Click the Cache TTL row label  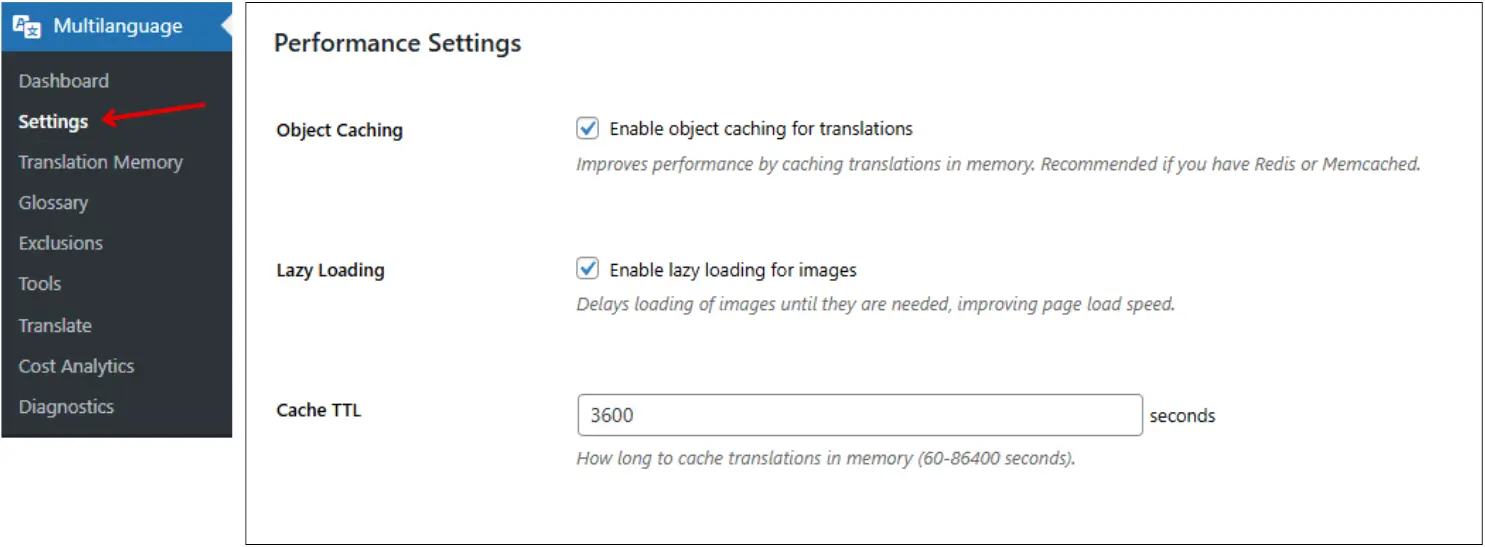[318, 410]
